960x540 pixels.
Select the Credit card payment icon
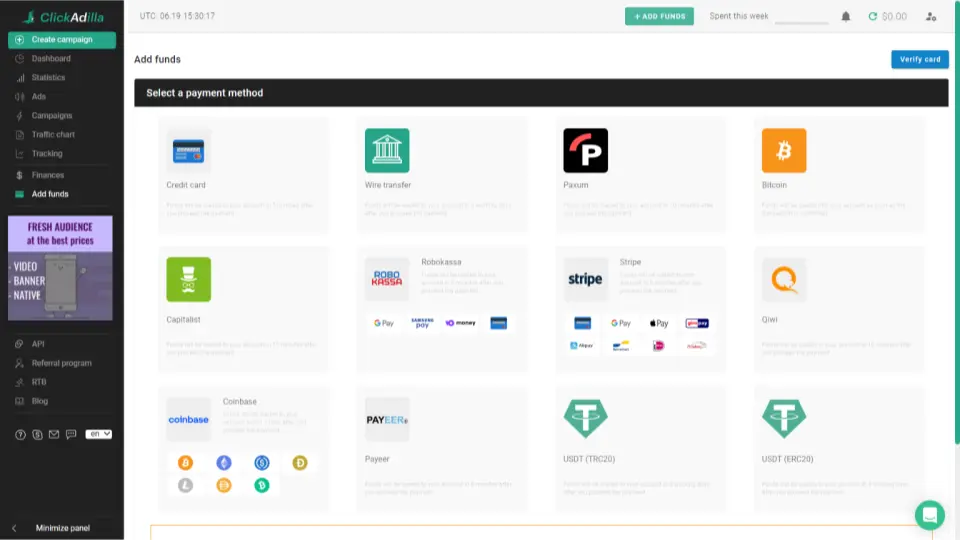click(x=189, y=151)
